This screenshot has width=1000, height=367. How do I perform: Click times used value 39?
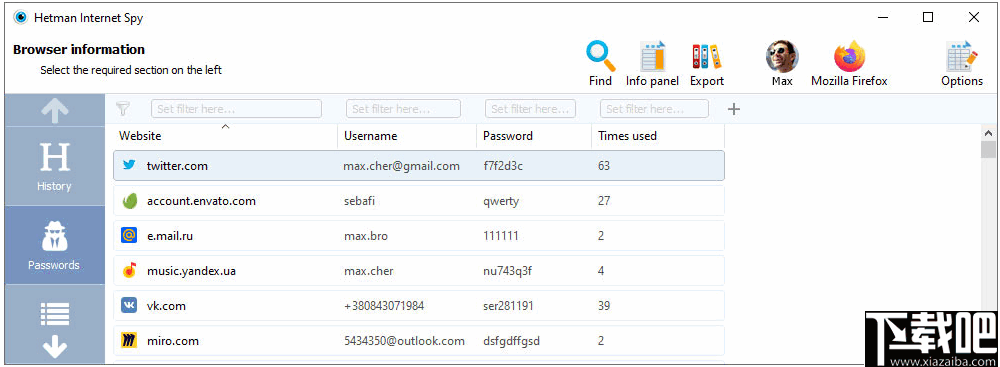[604, 306]
